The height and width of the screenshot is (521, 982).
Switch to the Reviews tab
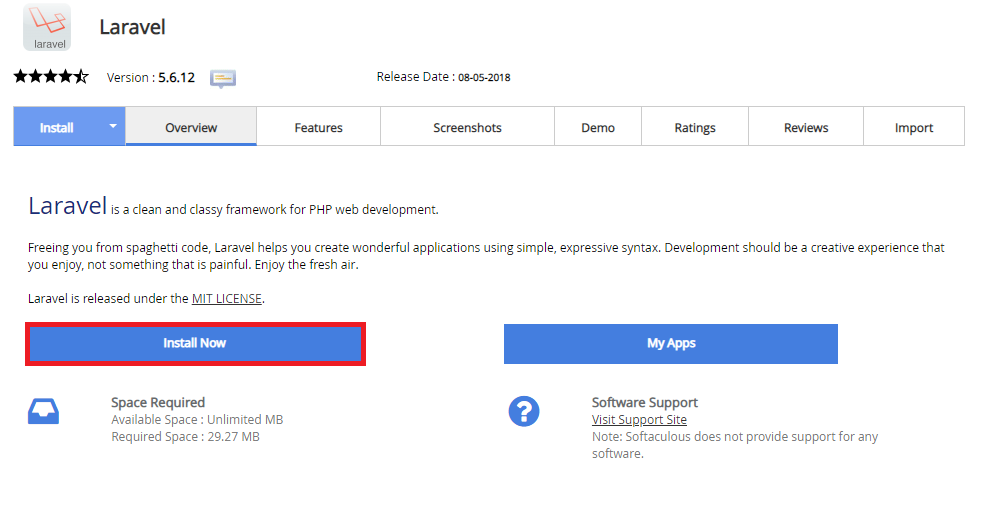(806, 128)
